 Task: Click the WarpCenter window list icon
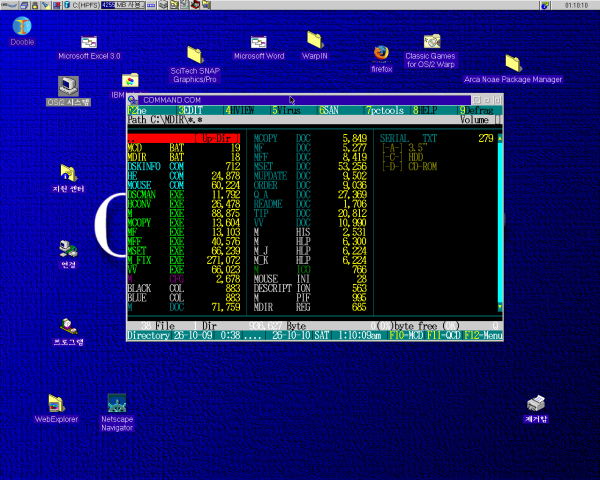(24, 5)
